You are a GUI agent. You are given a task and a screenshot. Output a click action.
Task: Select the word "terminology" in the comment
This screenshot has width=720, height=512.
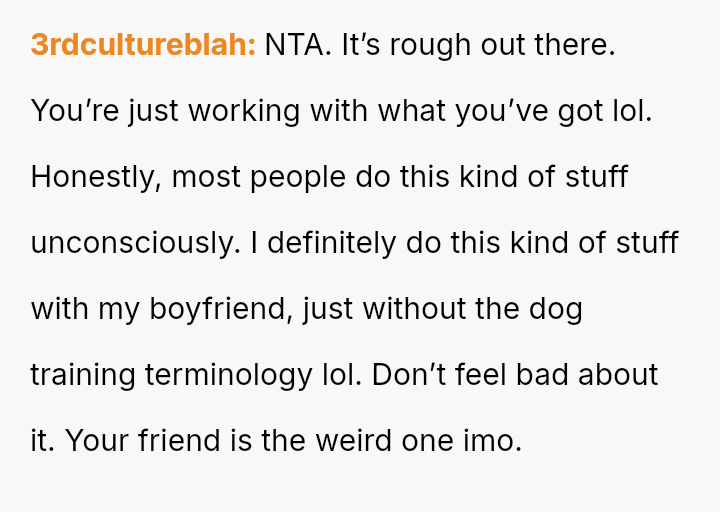pyautogui.click(x=228, y=375)
